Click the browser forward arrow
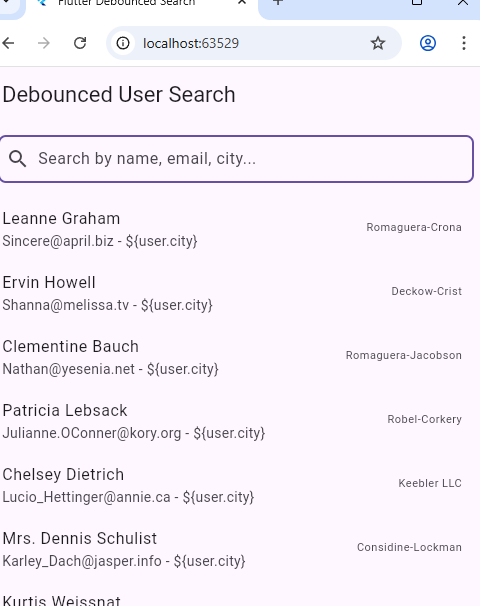The height and width of the screenshot is (606, 480). pos(44,43)
